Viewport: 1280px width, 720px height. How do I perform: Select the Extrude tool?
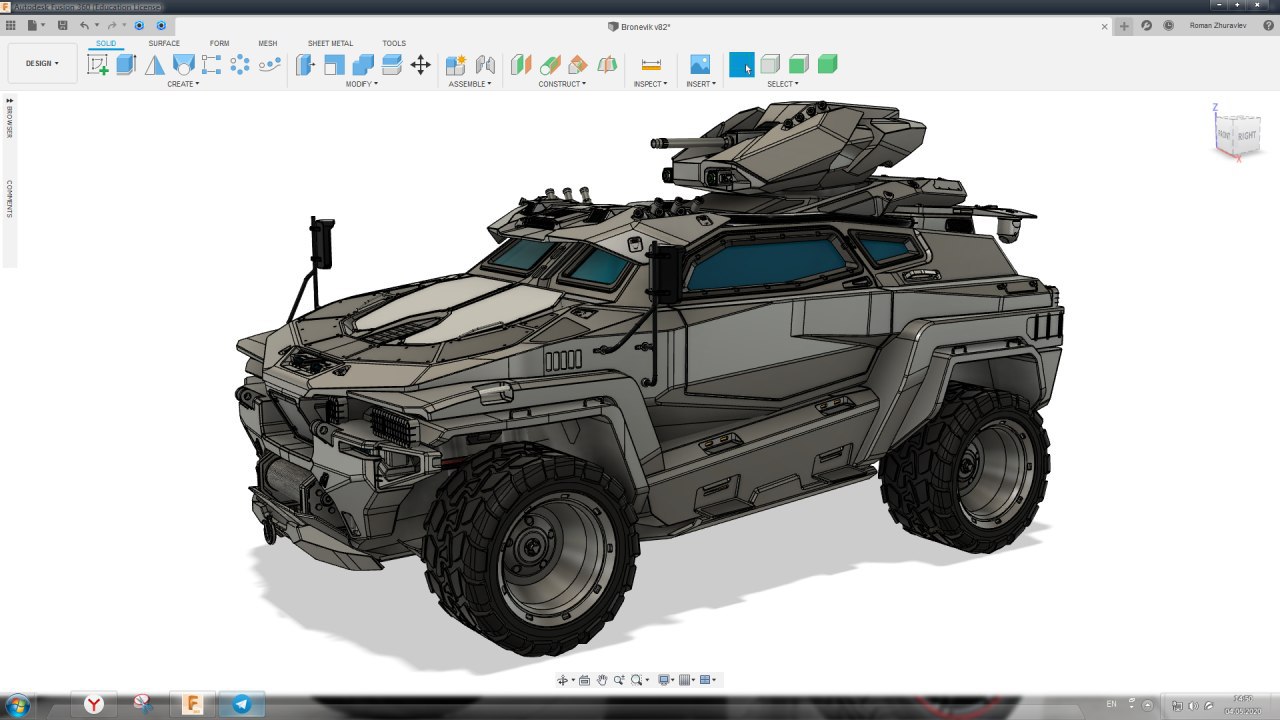125,65
